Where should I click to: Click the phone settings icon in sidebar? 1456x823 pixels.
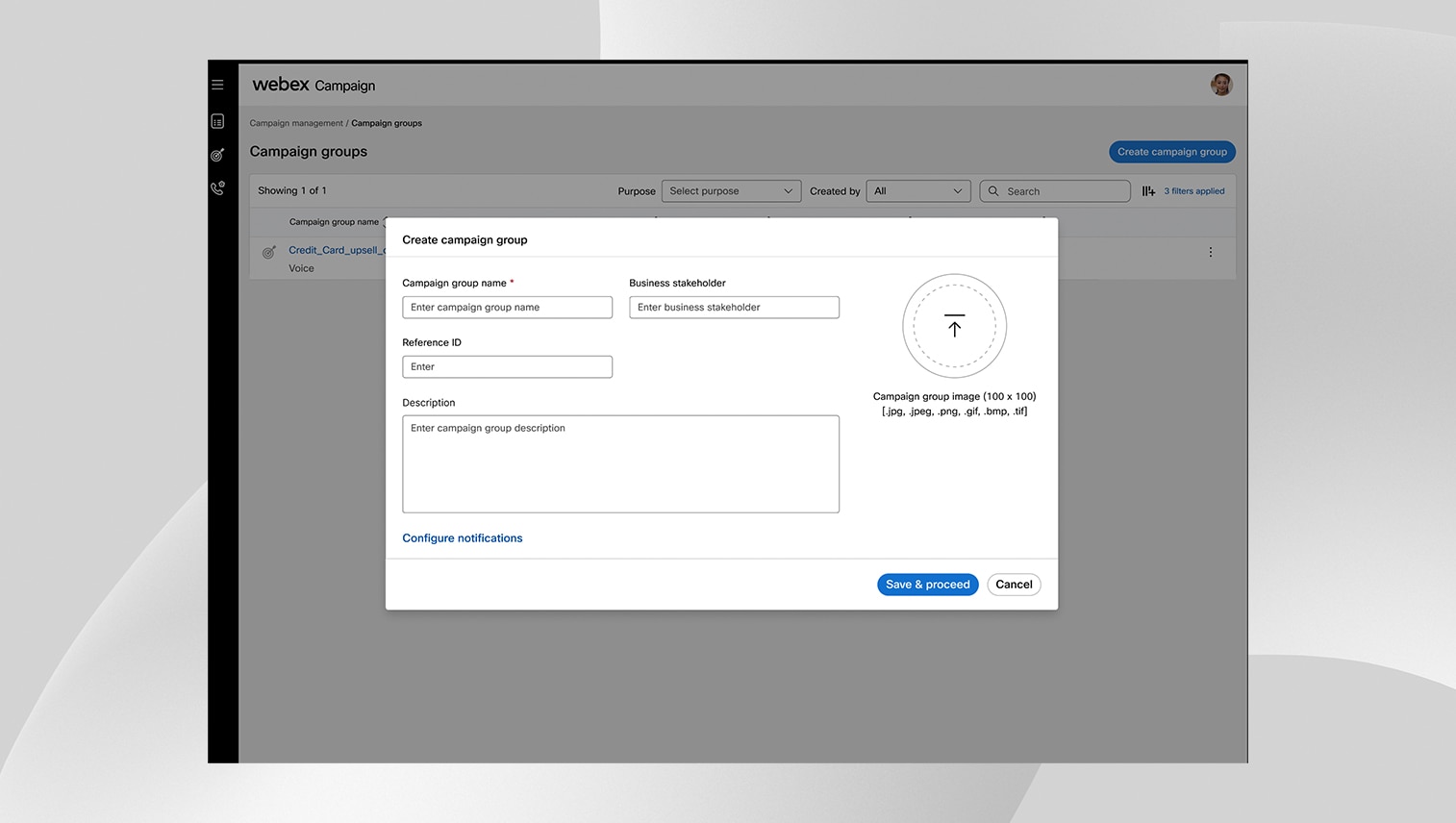(x=217, y=188)
